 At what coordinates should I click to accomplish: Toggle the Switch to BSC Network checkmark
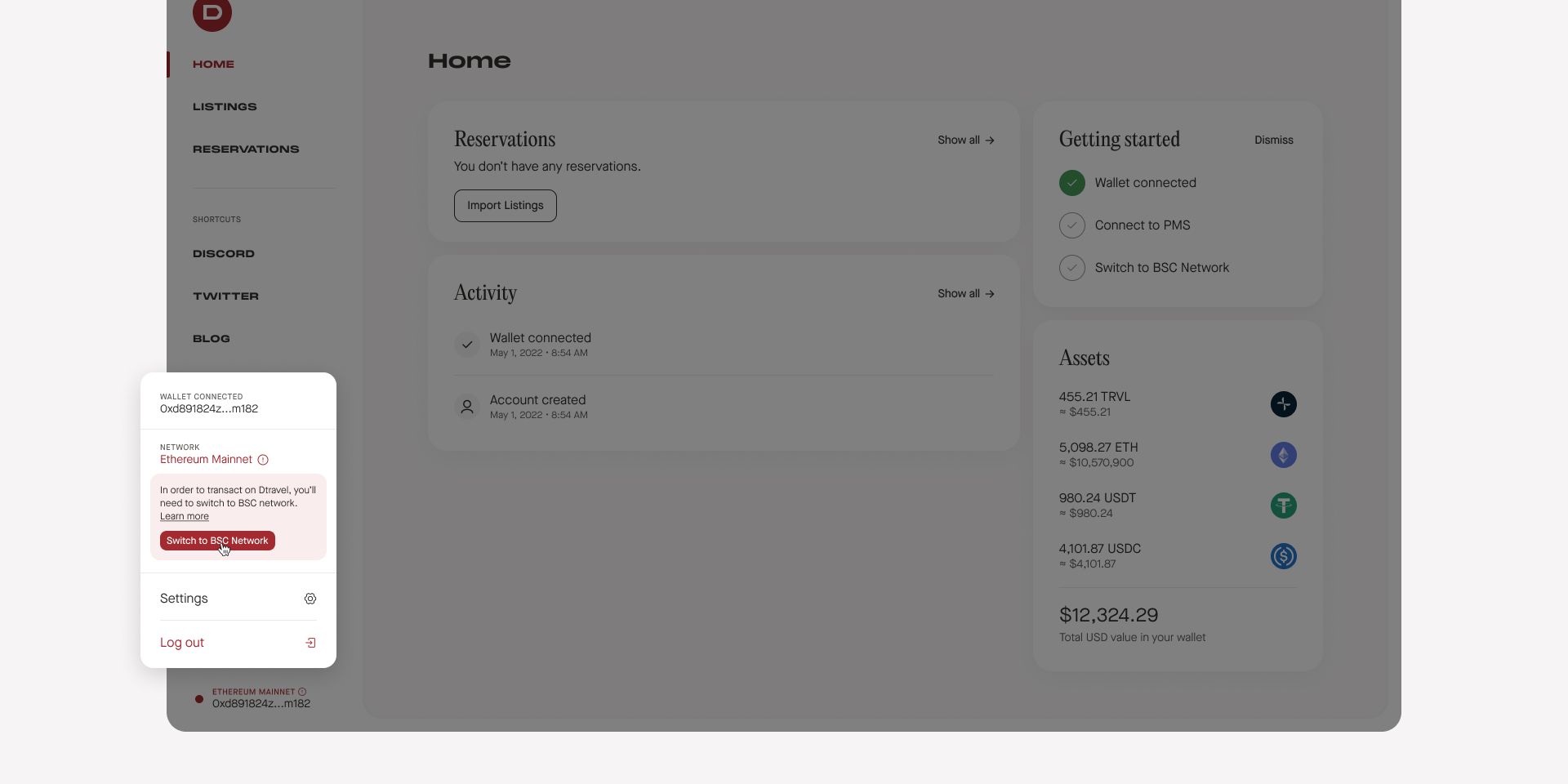pyautogui.click(x=1071, y=268)
